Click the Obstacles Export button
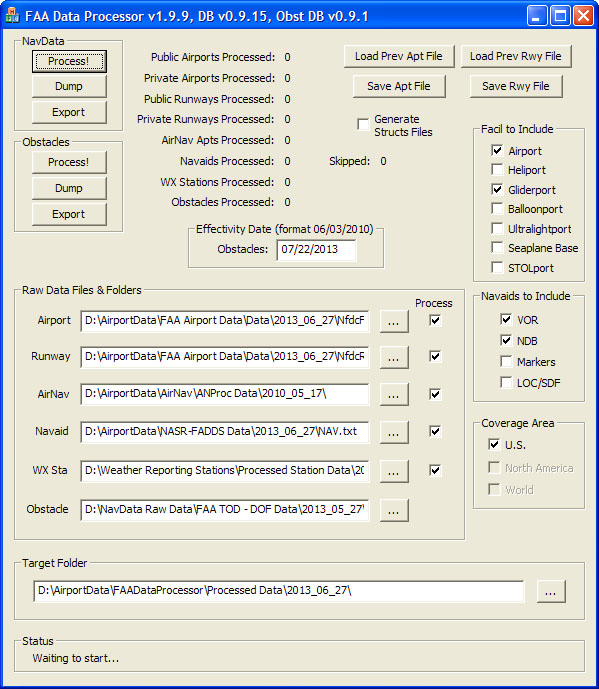This screenshot has height=689, width=599. (69, 214)
